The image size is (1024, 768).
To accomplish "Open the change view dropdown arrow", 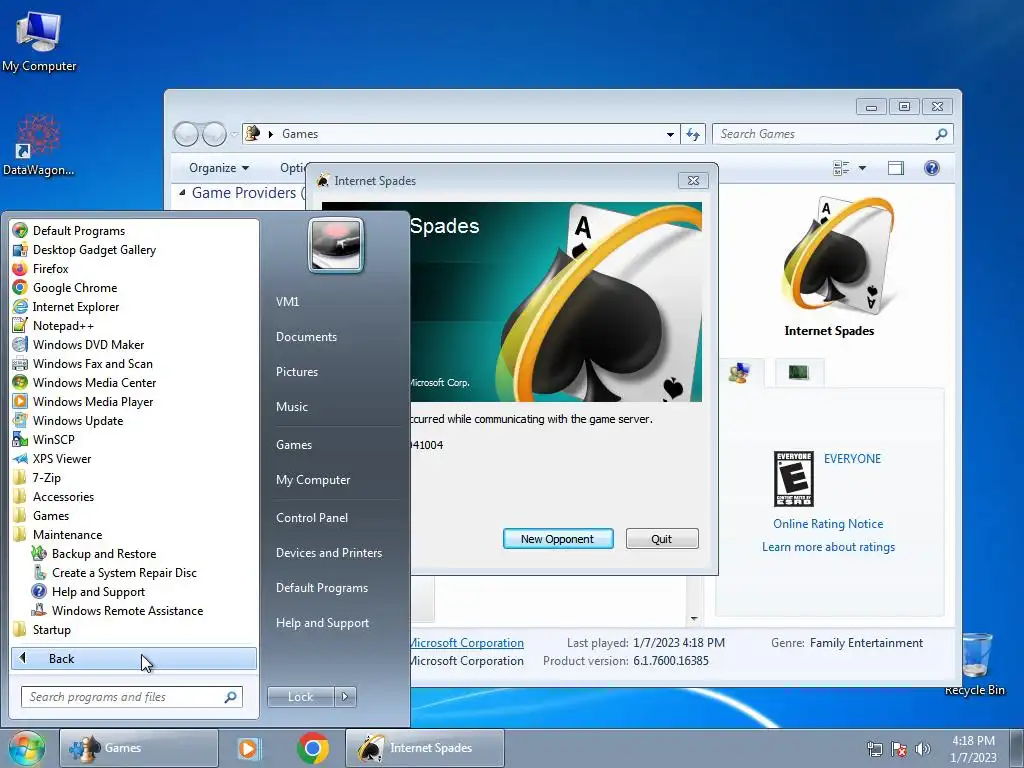I will (x=862, y=168).
